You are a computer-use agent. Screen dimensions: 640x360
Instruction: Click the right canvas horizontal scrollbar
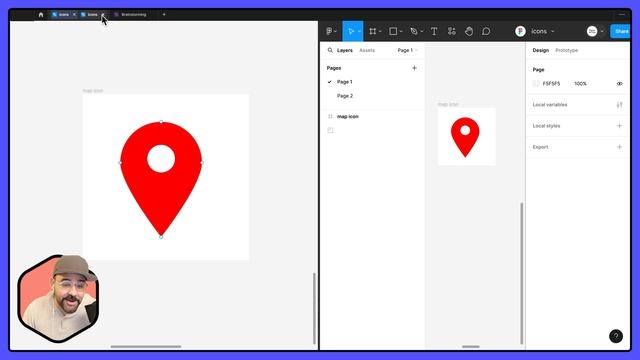[x=471, y=347]
